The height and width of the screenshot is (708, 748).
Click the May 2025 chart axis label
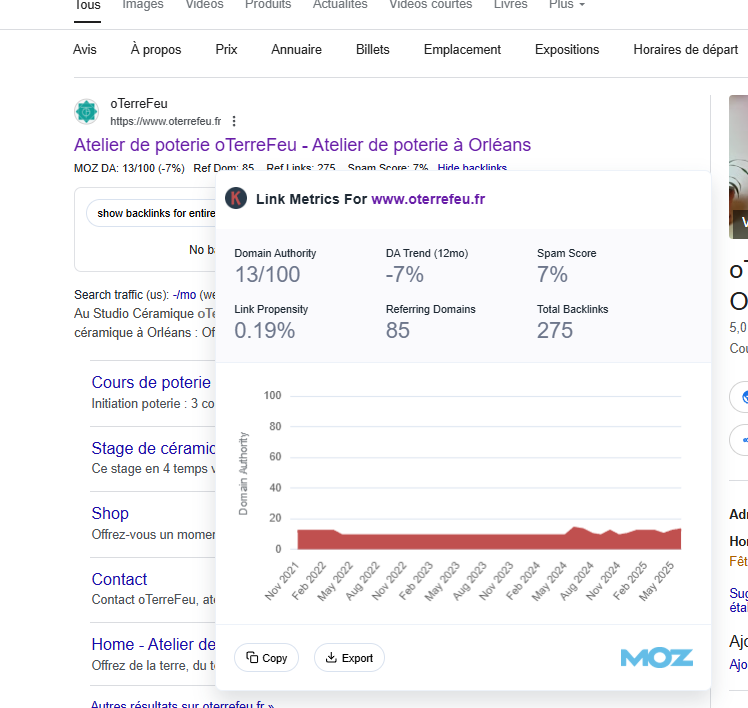[656, 581]
